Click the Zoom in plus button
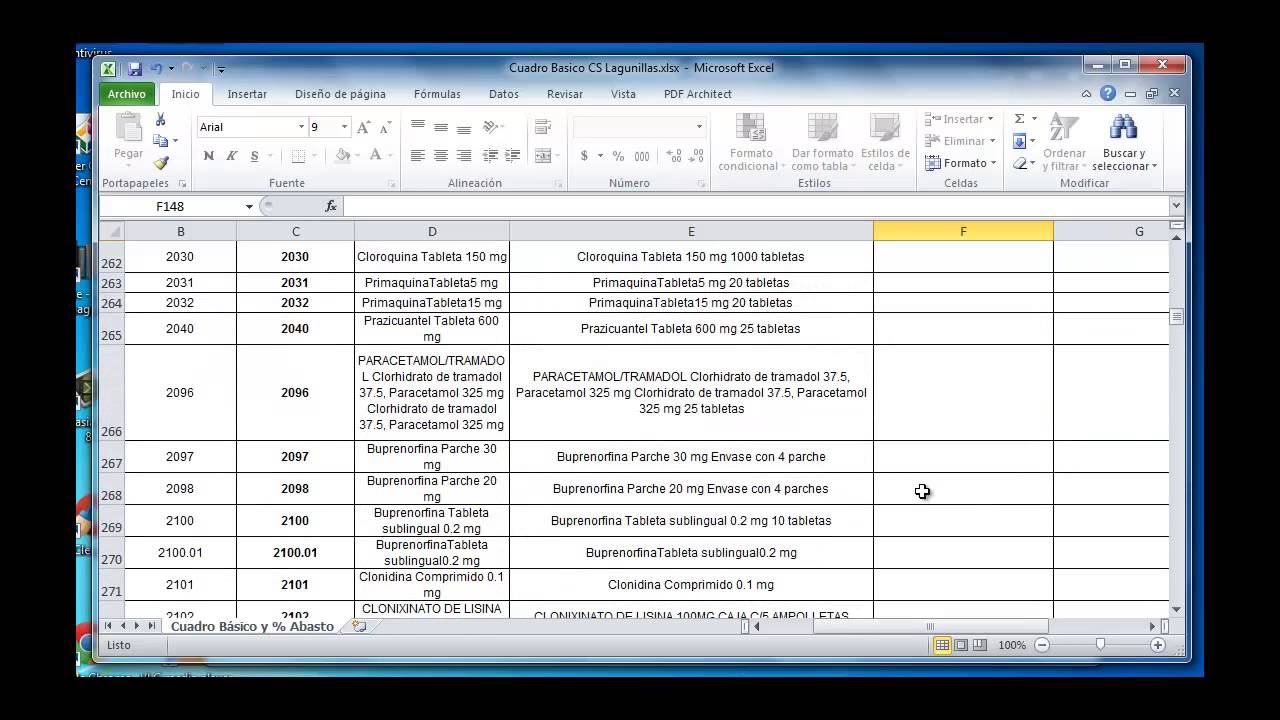Image resolution: width=1280 pixels, height=720 pixels. point(1158,646)
